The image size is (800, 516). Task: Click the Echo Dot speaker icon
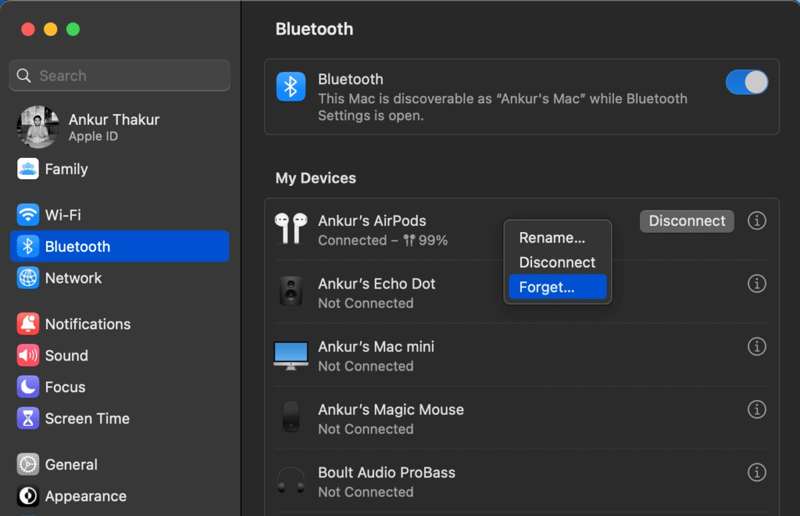click(x=291, y=291)
